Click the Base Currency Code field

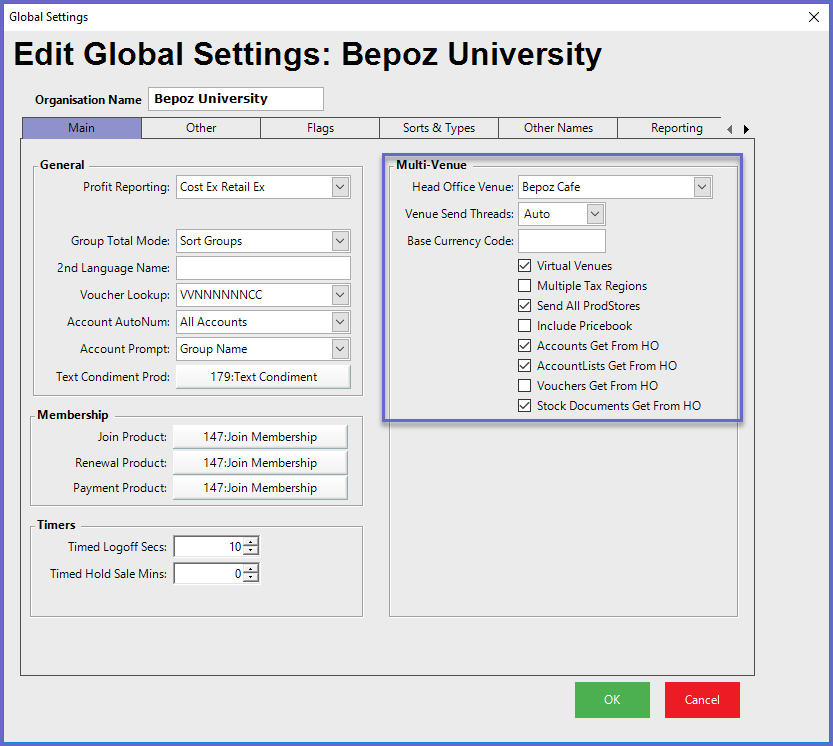(561, 241)
